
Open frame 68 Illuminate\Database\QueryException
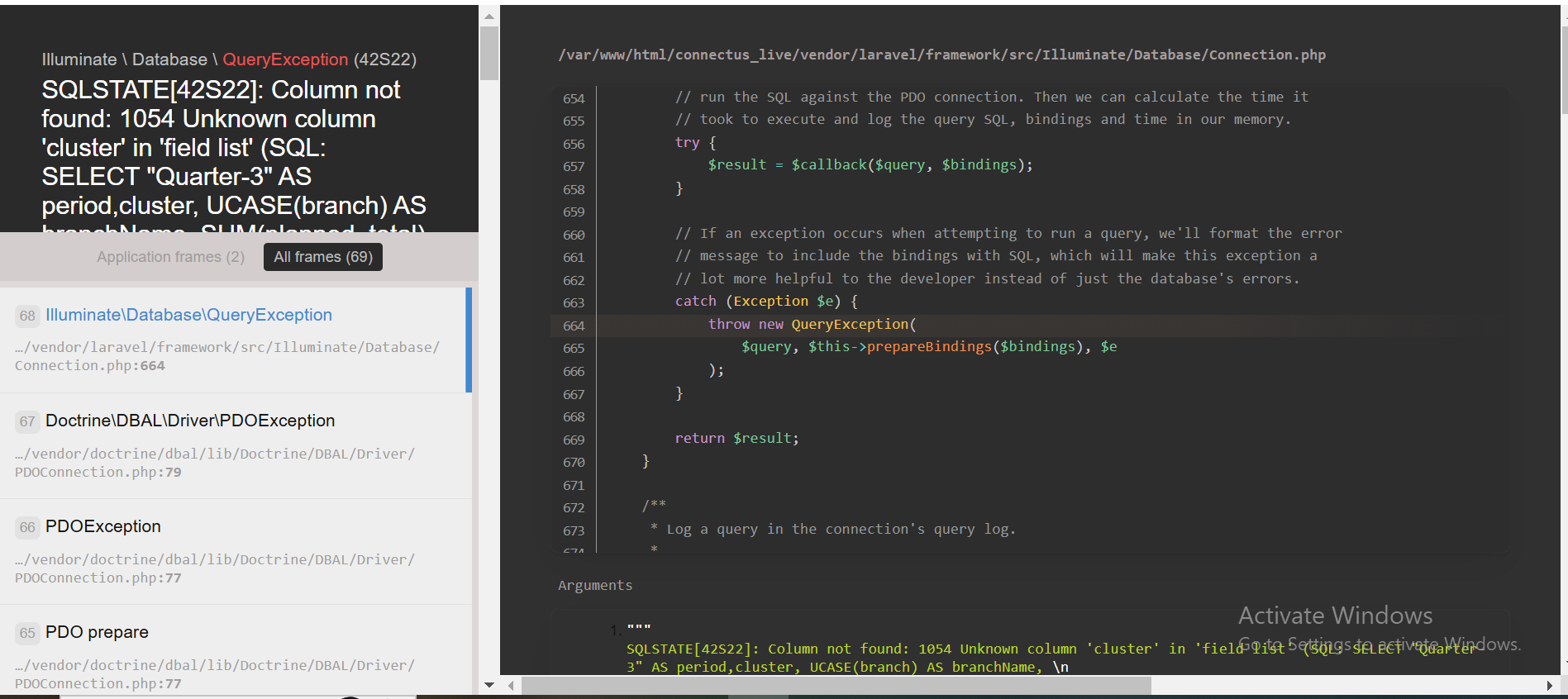coord(236,340)
